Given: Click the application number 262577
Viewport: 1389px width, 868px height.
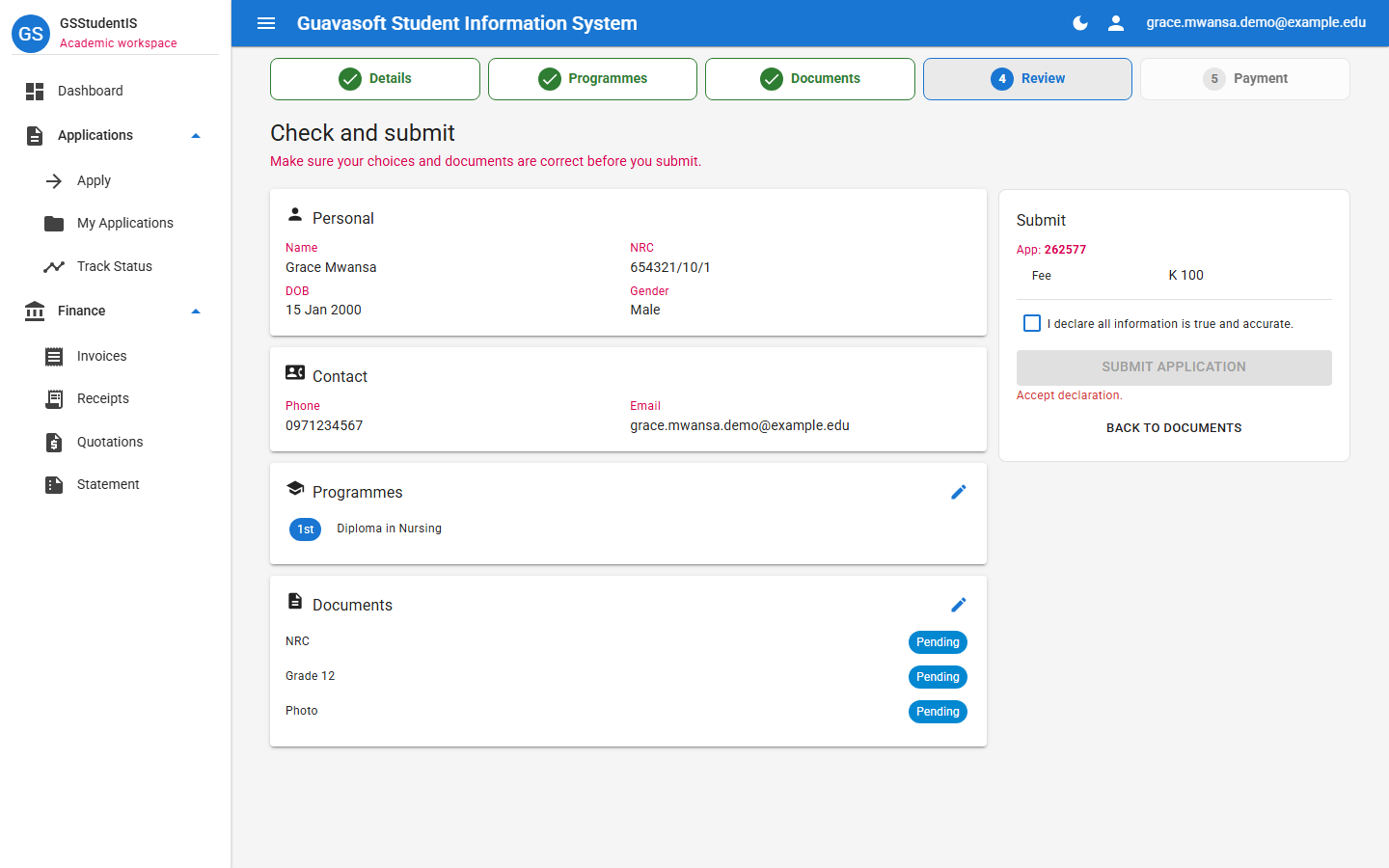Looking at the screenshot, I should [1065, 250].
